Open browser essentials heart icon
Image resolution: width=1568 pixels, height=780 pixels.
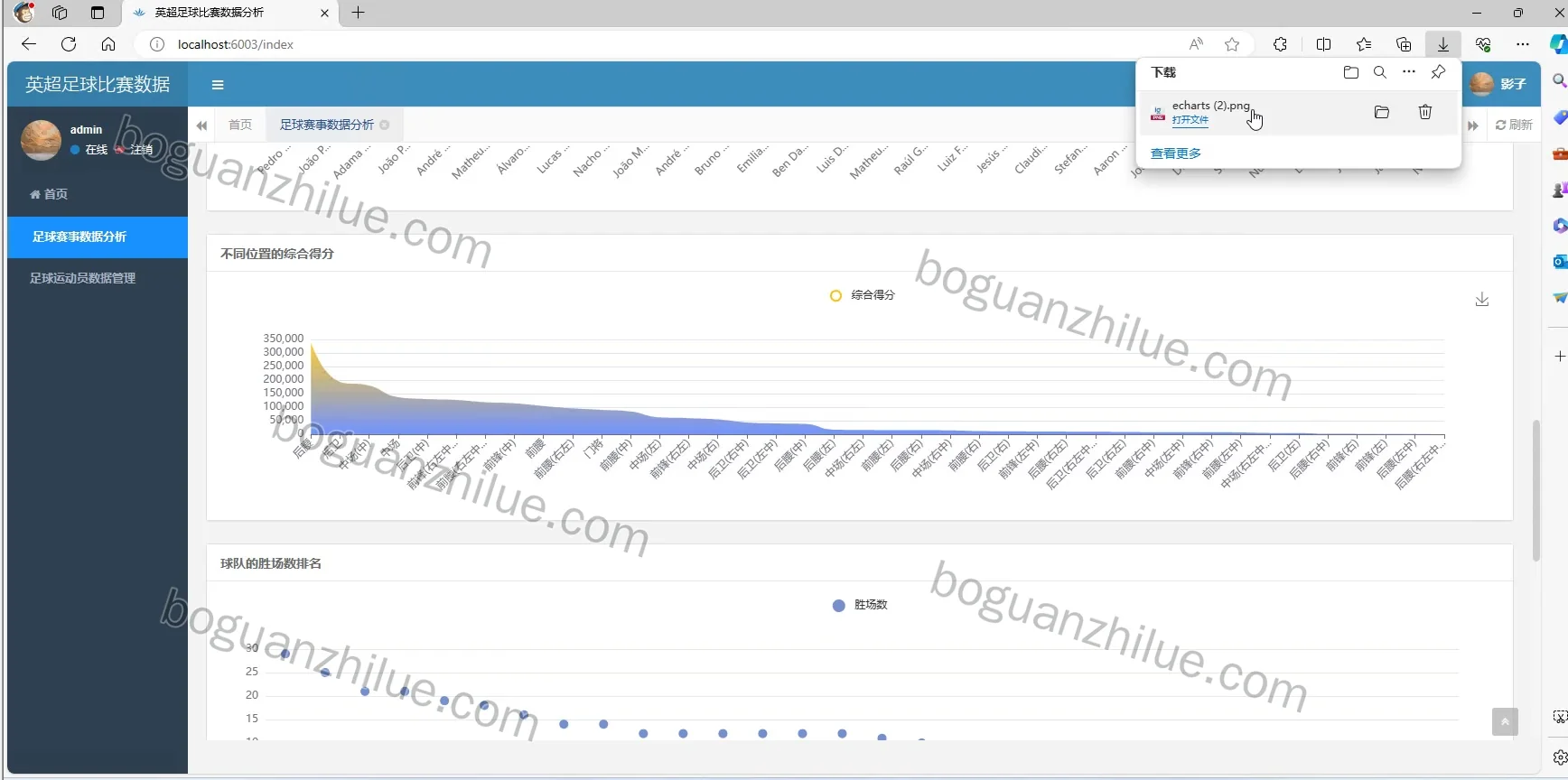1483,44
